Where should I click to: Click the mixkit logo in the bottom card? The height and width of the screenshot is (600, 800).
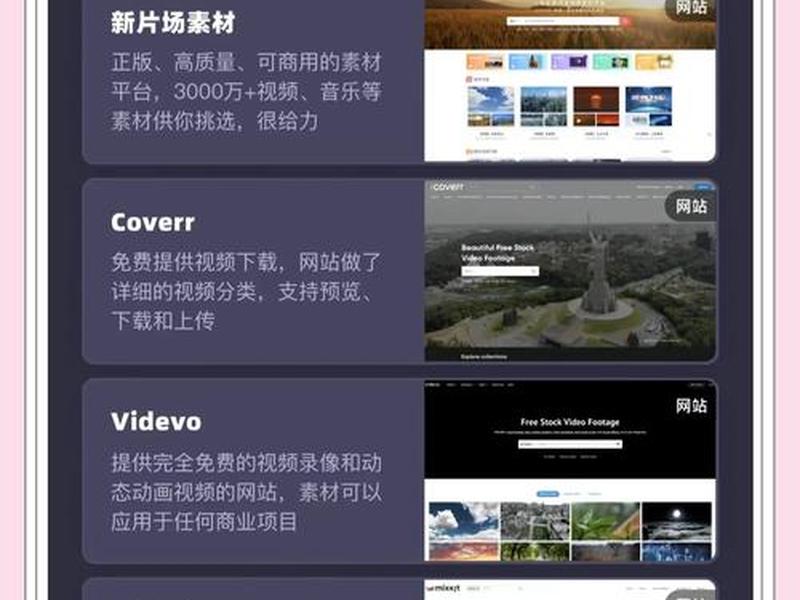click(x=444, y=588)
